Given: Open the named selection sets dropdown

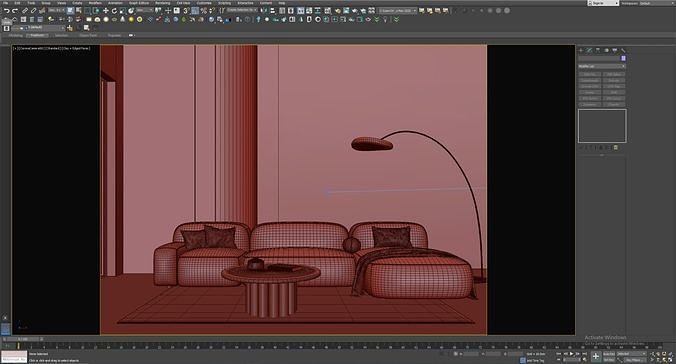Looking at the screenshot, I should click(x=242, y=10).
